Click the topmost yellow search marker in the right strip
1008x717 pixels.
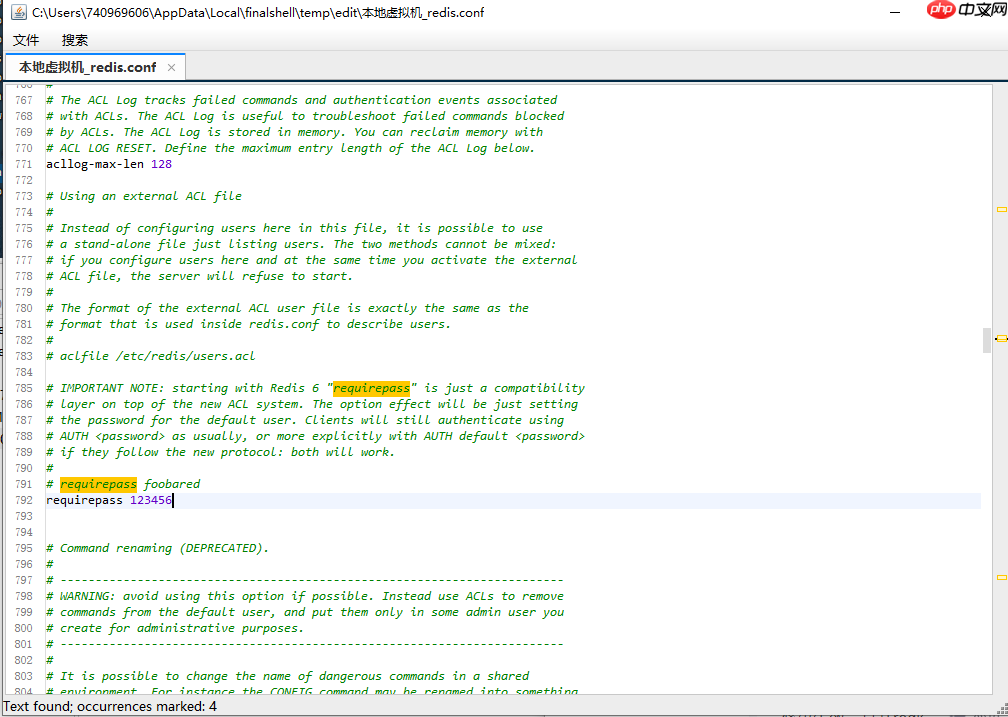[x=1001, y=210]
